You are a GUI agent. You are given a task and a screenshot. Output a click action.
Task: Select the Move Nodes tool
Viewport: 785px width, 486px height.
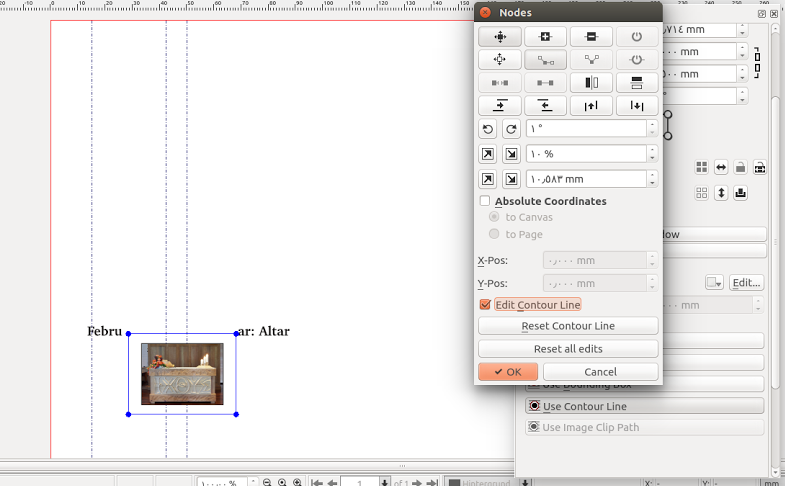(500, 37)
